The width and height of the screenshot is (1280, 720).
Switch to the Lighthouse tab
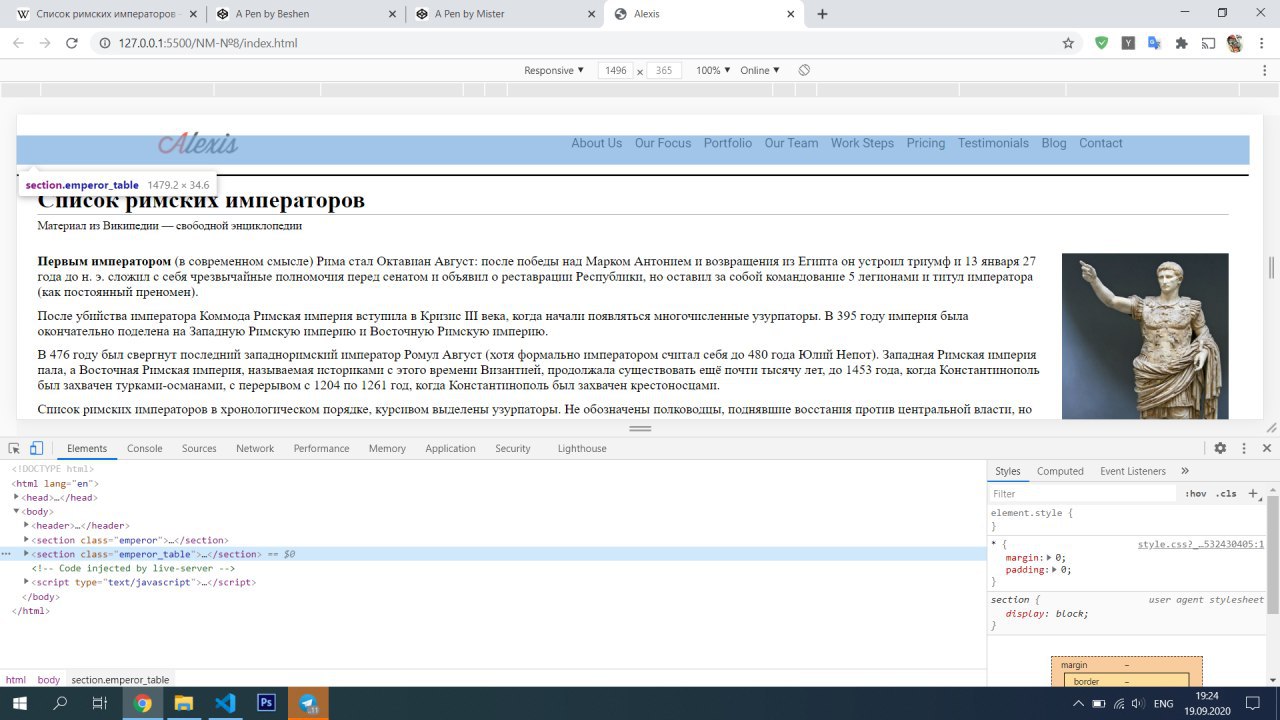[582, 448]
